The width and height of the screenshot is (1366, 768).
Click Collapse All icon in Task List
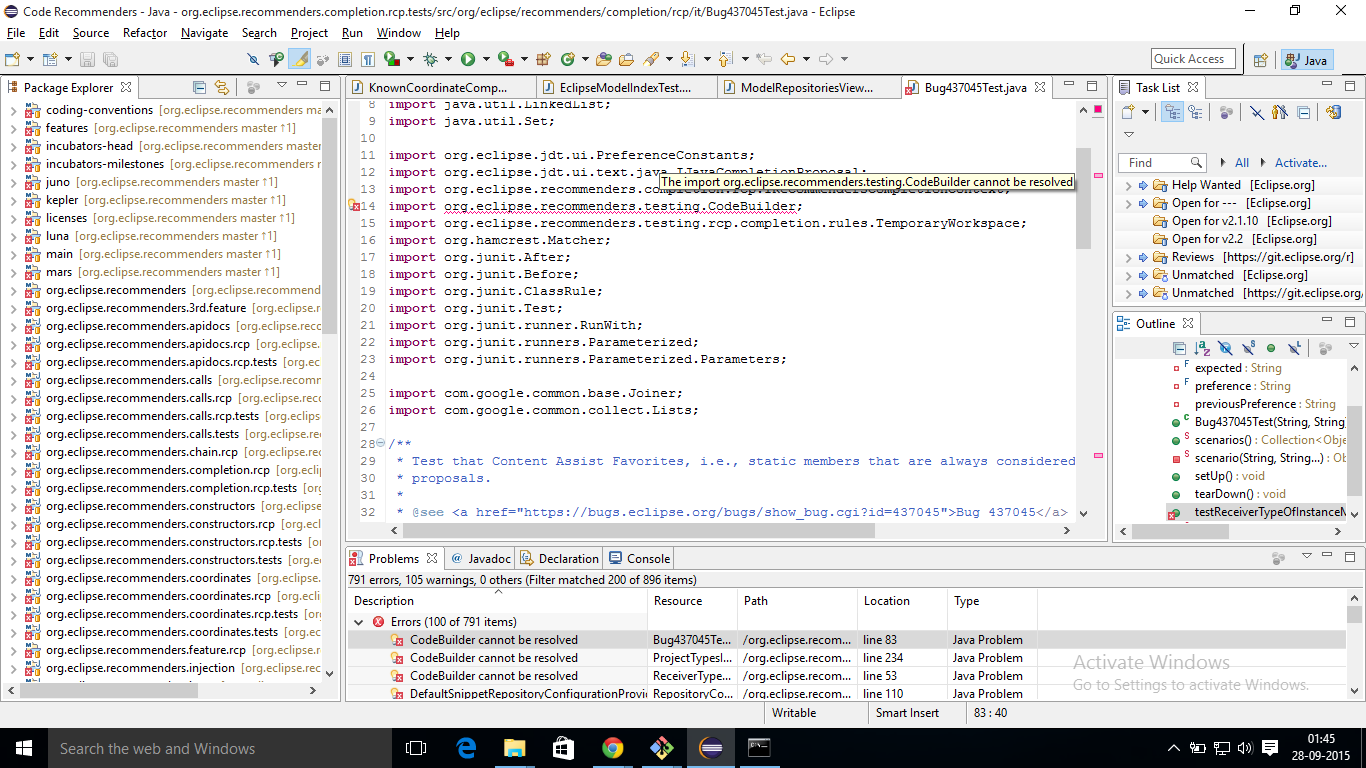(x=1303, y=112)
